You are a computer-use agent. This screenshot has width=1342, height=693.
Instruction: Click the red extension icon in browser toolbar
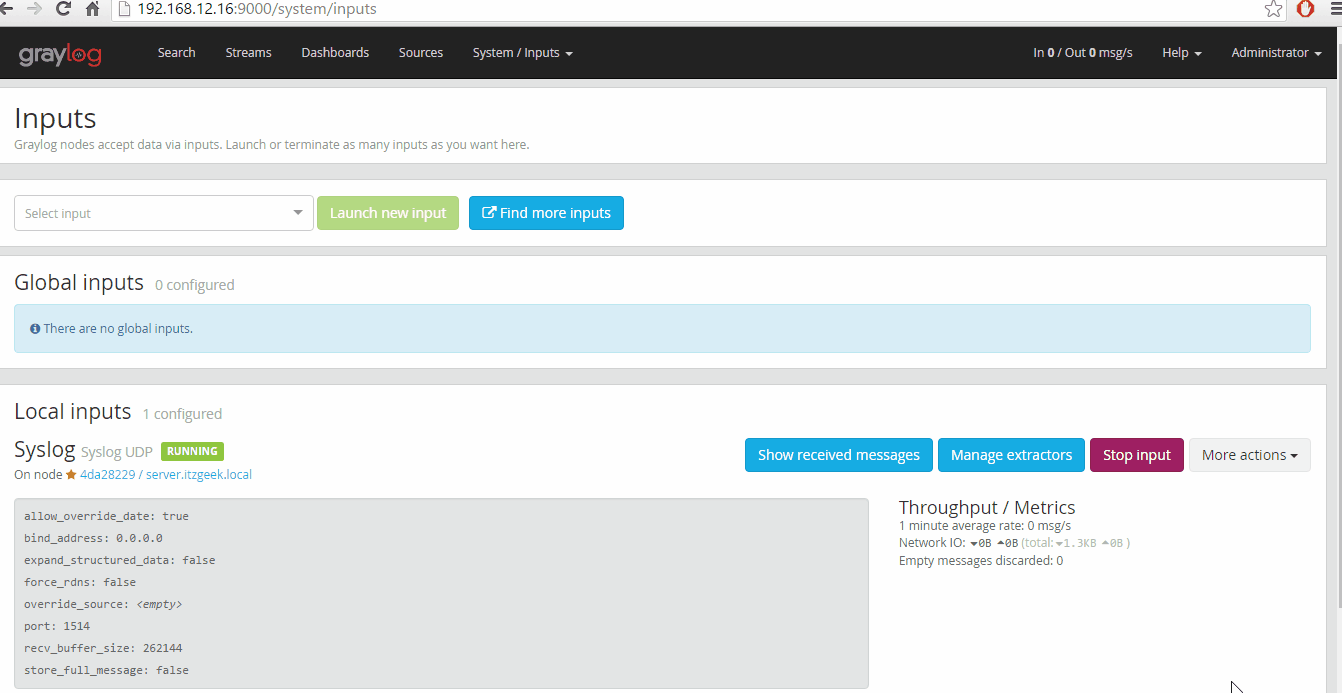pos(1305,9)
